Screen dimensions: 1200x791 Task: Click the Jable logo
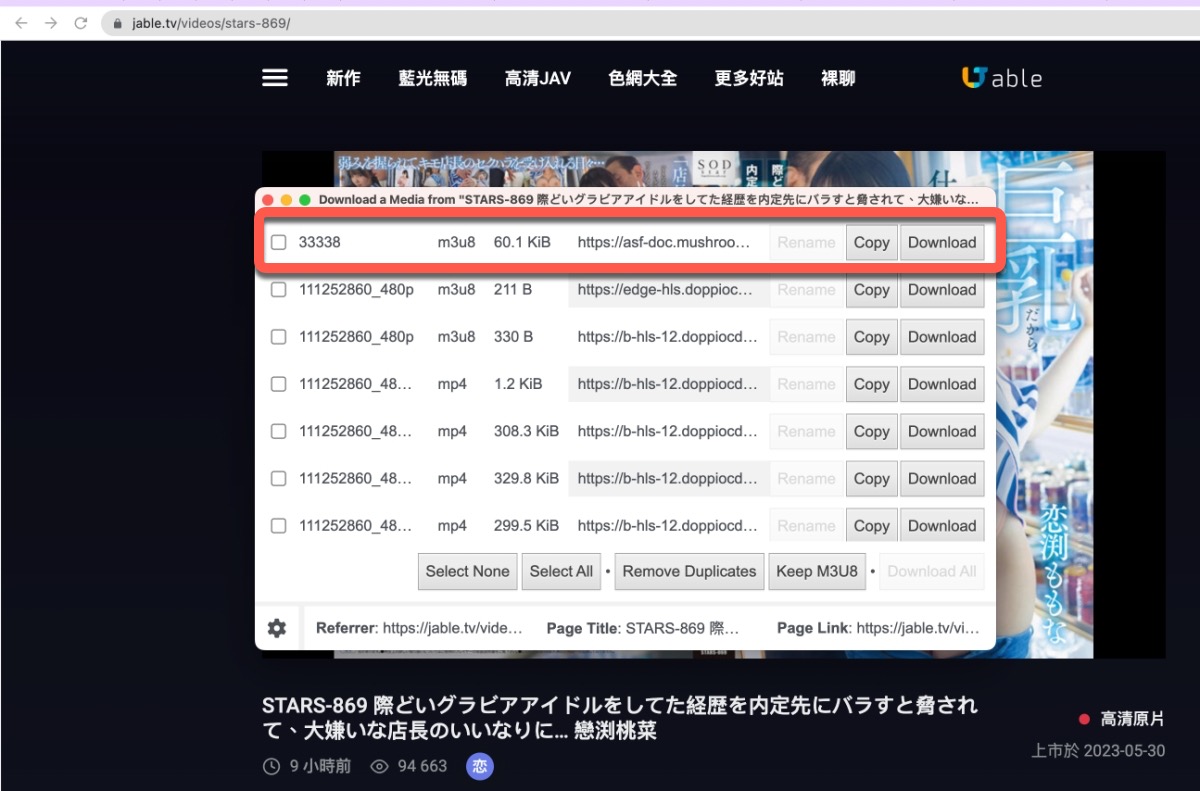1002,78
